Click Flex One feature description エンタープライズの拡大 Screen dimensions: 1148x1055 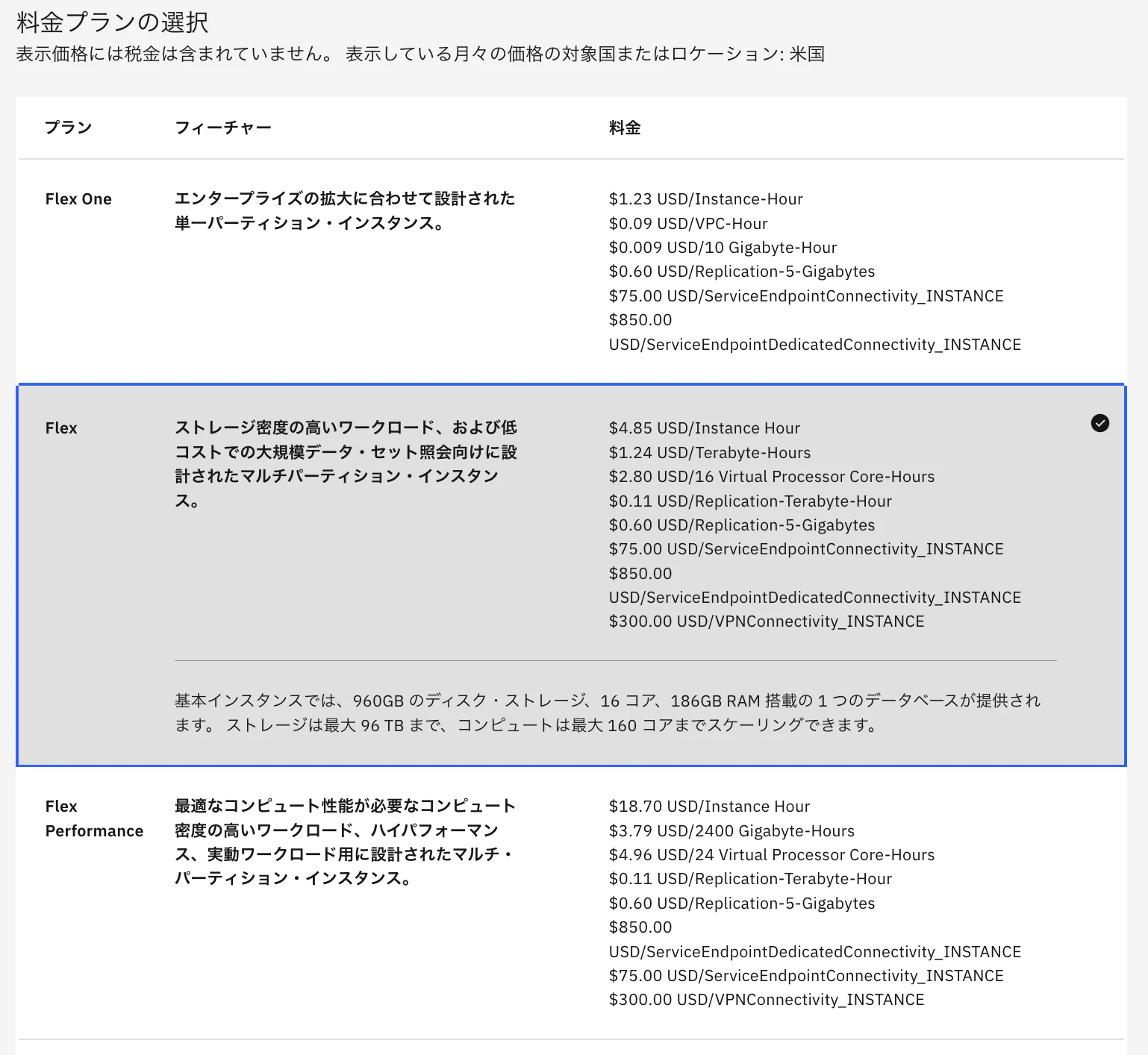[x=345, y=210]
